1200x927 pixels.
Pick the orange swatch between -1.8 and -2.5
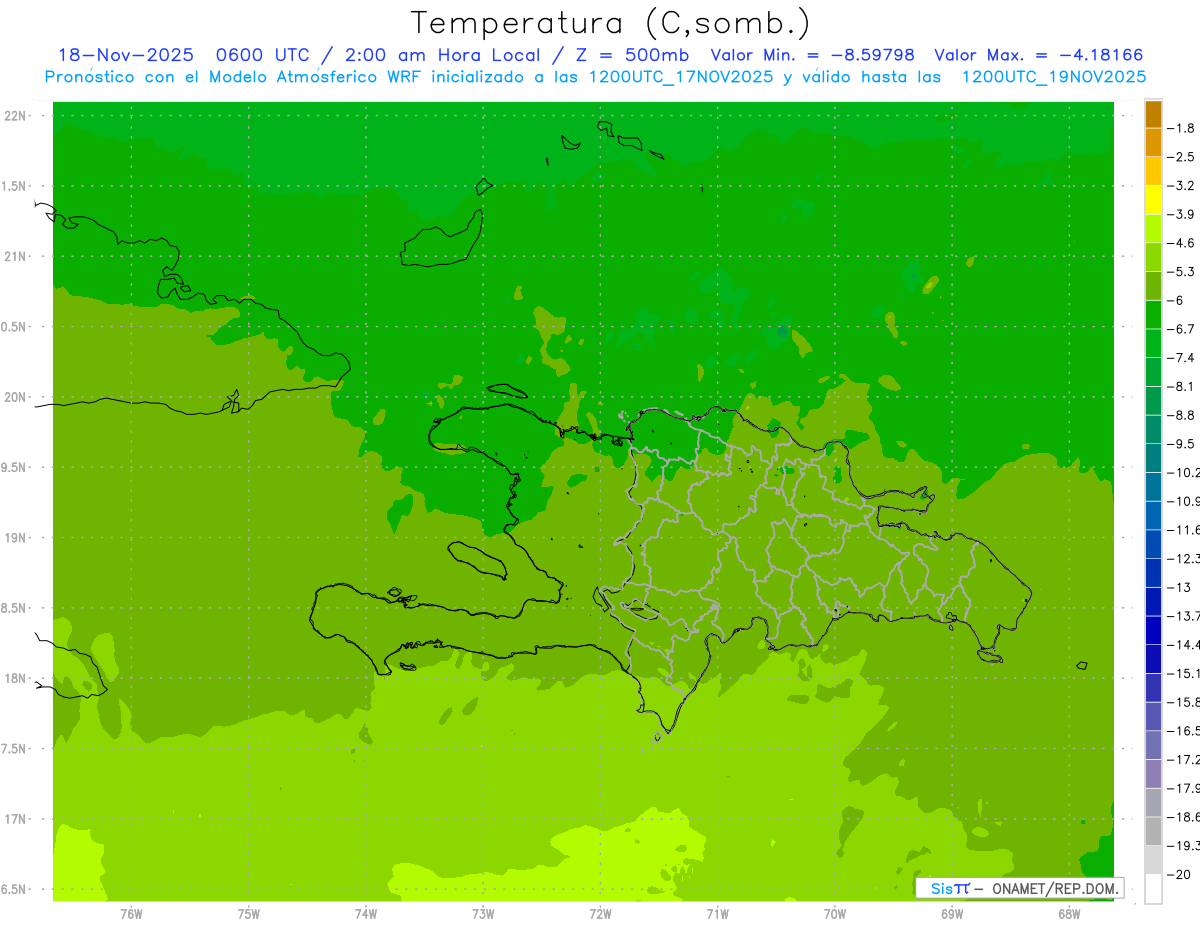1153,143
